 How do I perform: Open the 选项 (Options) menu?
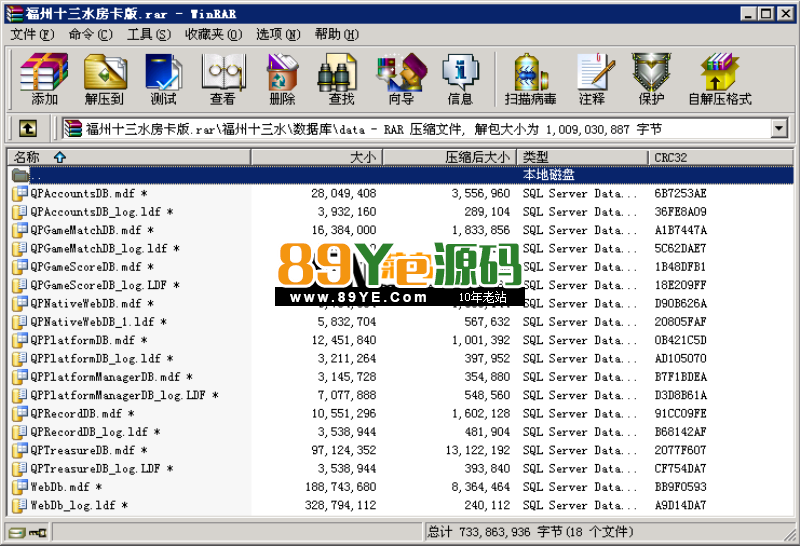tap(279, 34)
